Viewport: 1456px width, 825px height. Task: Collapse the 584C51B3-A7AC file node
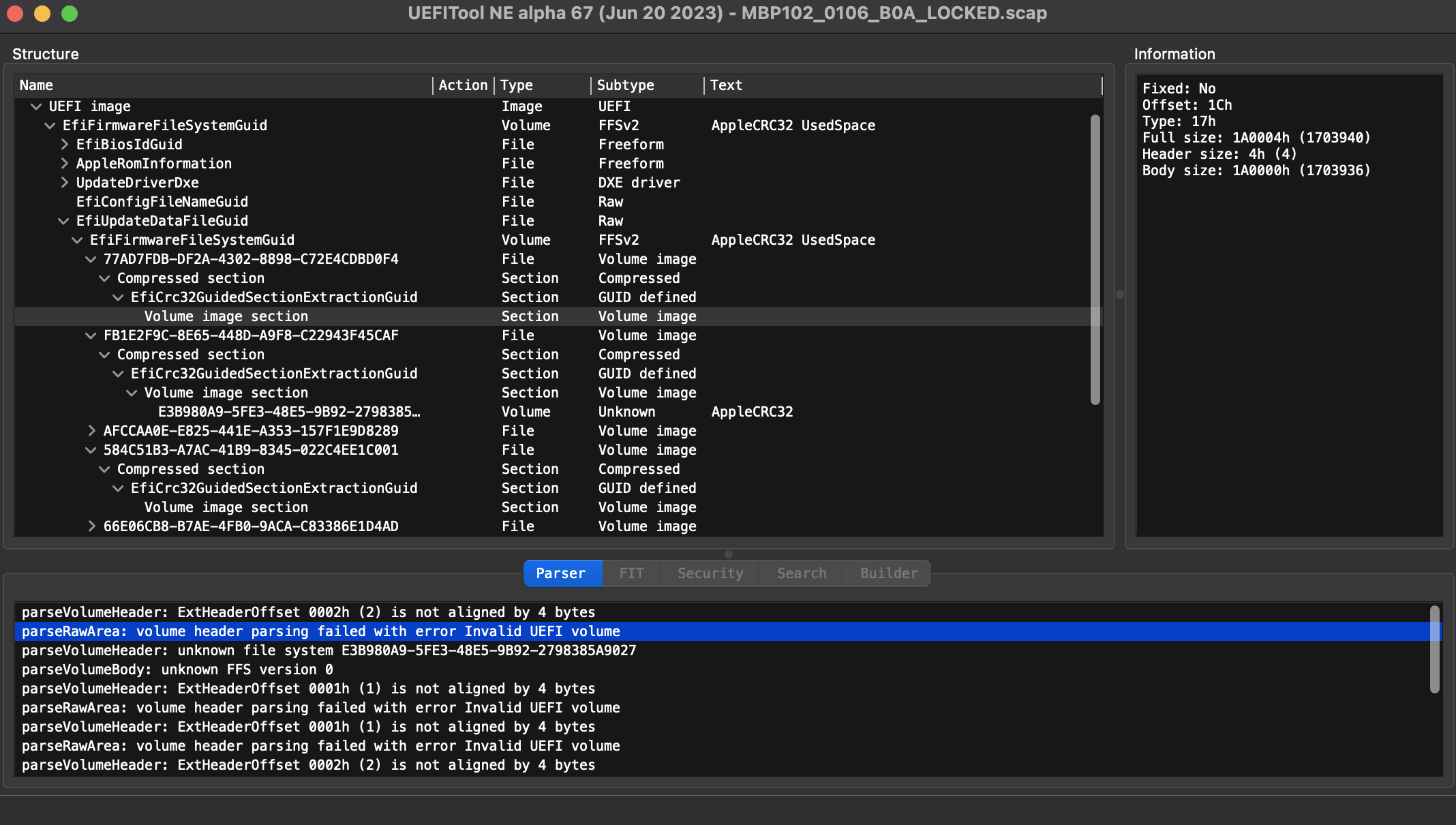click(91, 449)
